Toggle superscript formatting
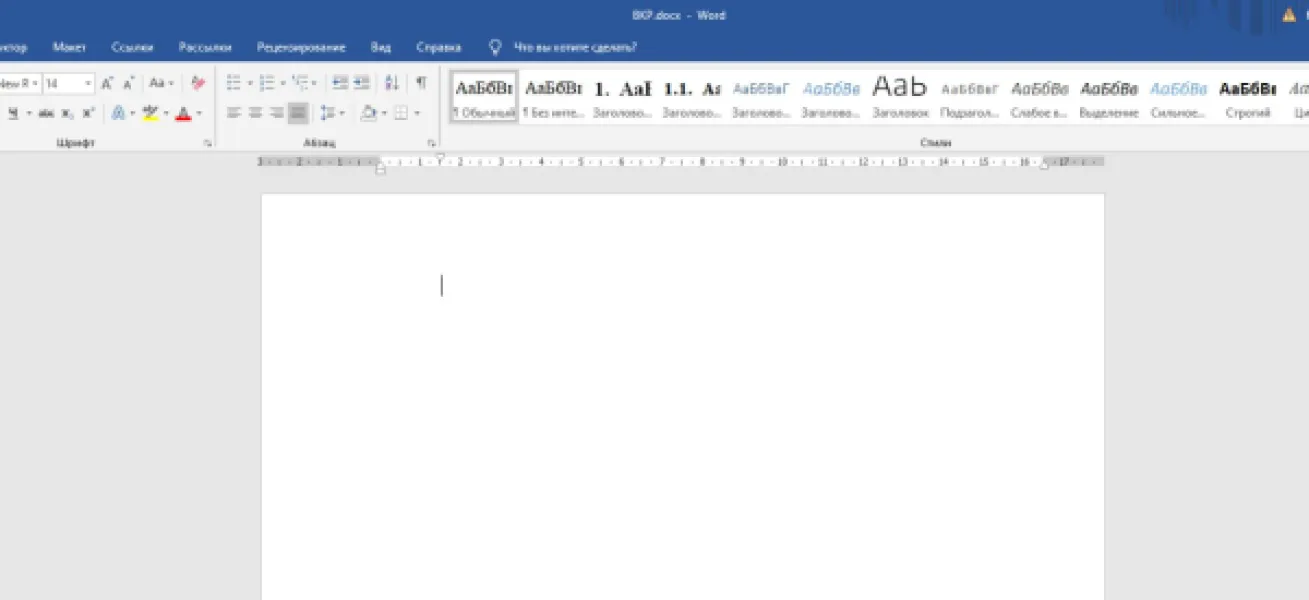This screenshot has height=600, width=1309. [x=88, y=113]
